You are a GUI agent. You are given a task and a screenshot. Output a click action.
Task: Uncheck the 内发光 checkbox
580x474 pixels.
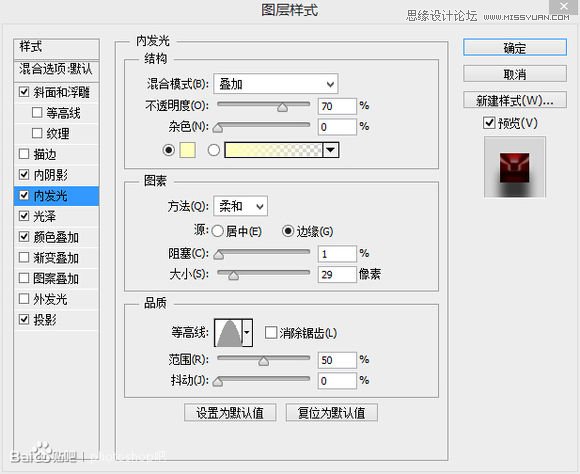coord(24,195)
